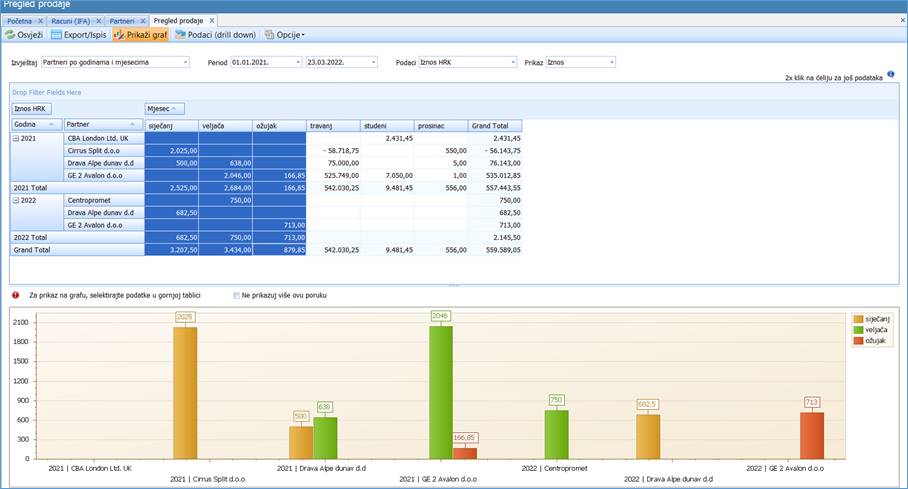Select the CBA London Ltd. UK partner row

pyautogui.click(x=104, y=138)
